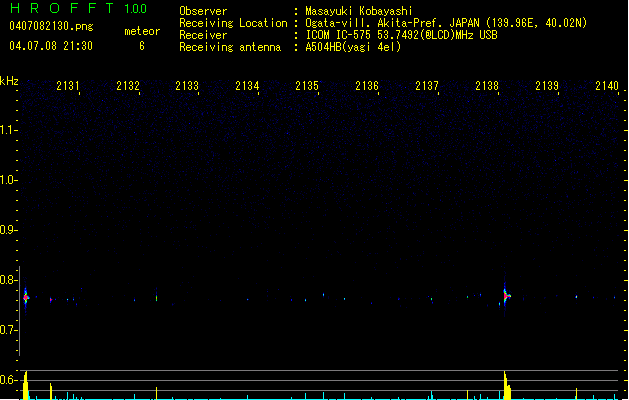Click the 0.7 kHz frequency axis label
Viewport: 629px width, 400px height.
[x=8, y=330]
